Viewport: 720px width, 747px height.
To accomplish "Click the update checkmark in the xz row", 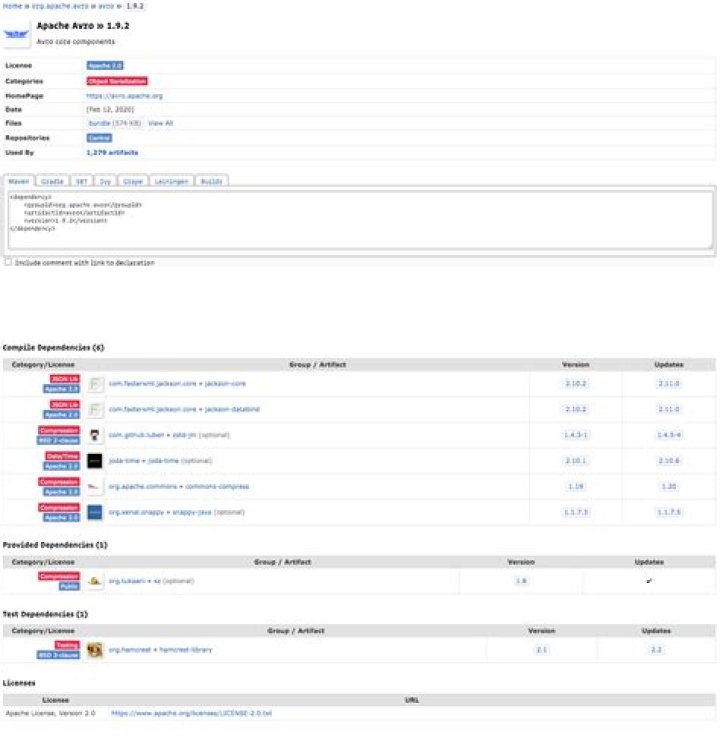I will (649, 581).
